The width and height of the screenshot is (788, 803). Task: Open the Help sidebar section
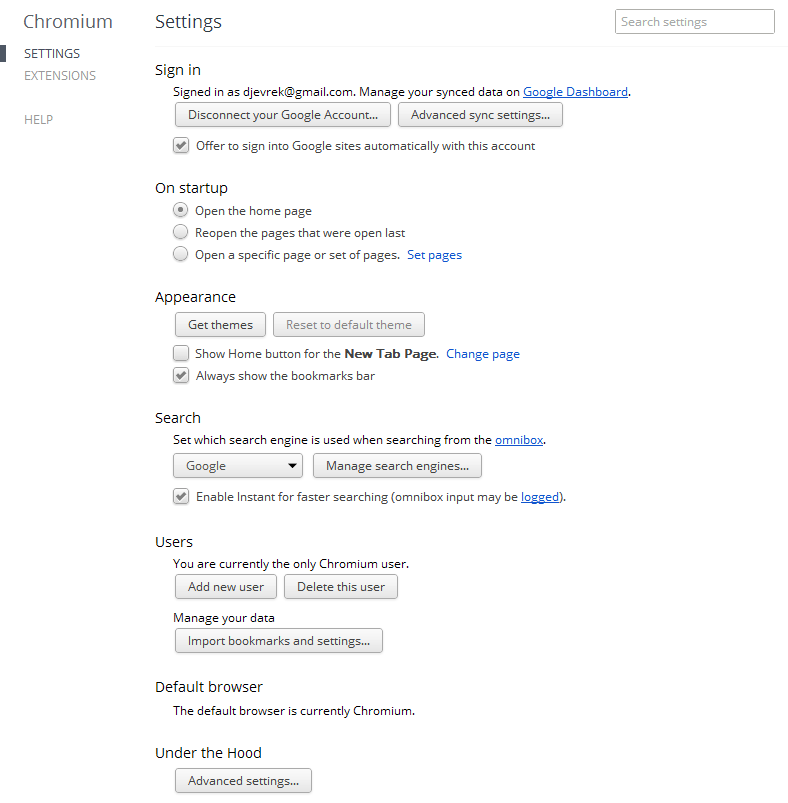pos(38,119)
